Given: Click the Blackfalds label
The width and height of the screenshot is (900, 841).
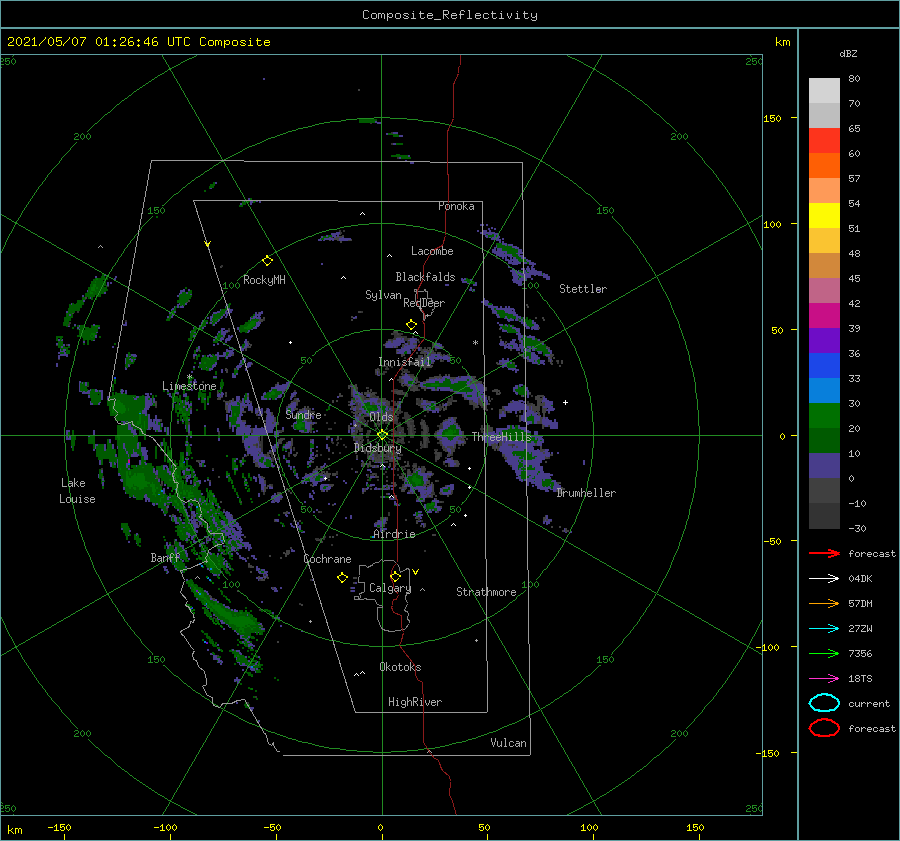Looking at the screenshot, I should (425, 277).
